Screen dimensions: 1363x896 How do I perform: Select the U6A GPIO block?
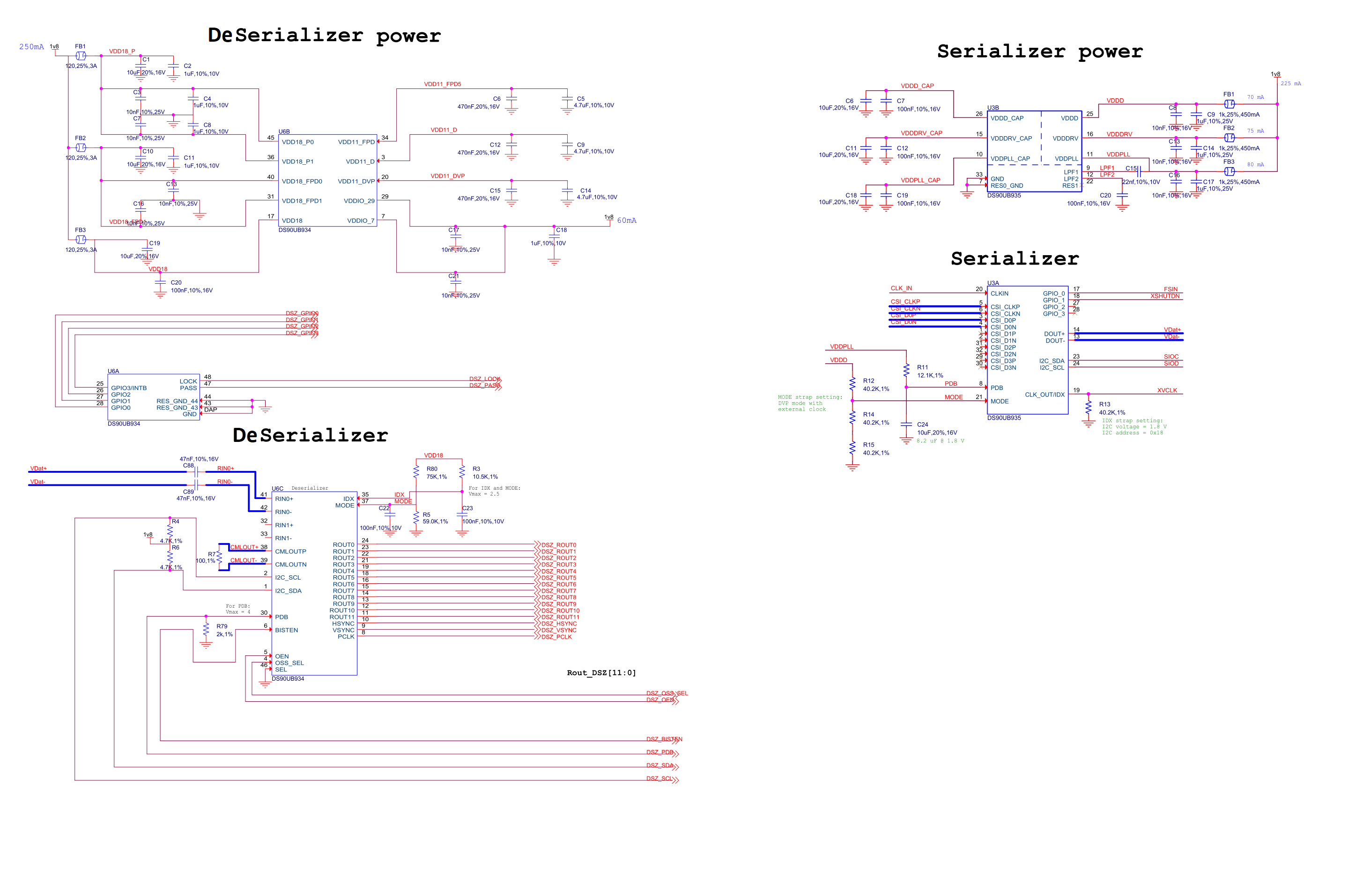154,397
